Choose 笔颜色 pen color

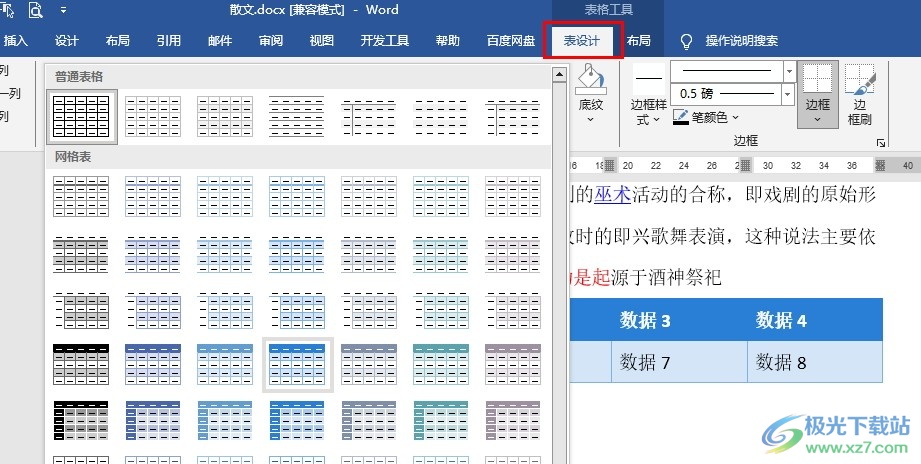[x=705, y=117]
